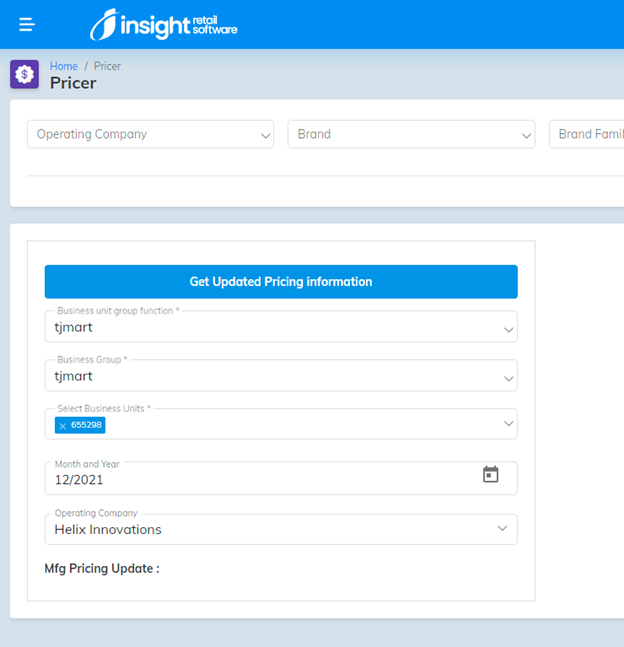Image resolution: width=624 pixels, height=647 pixels.
Task: Click the Pricer breadcrumb text
Action: tap(107, 66)
